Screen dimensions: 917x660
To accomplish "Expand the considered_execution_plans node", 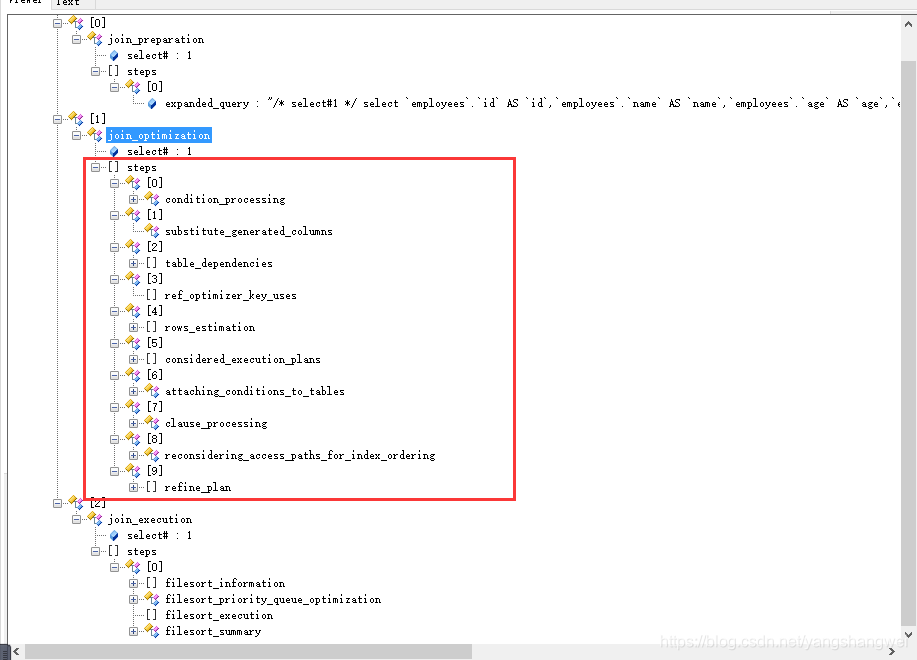I will [x=134, y=359].
